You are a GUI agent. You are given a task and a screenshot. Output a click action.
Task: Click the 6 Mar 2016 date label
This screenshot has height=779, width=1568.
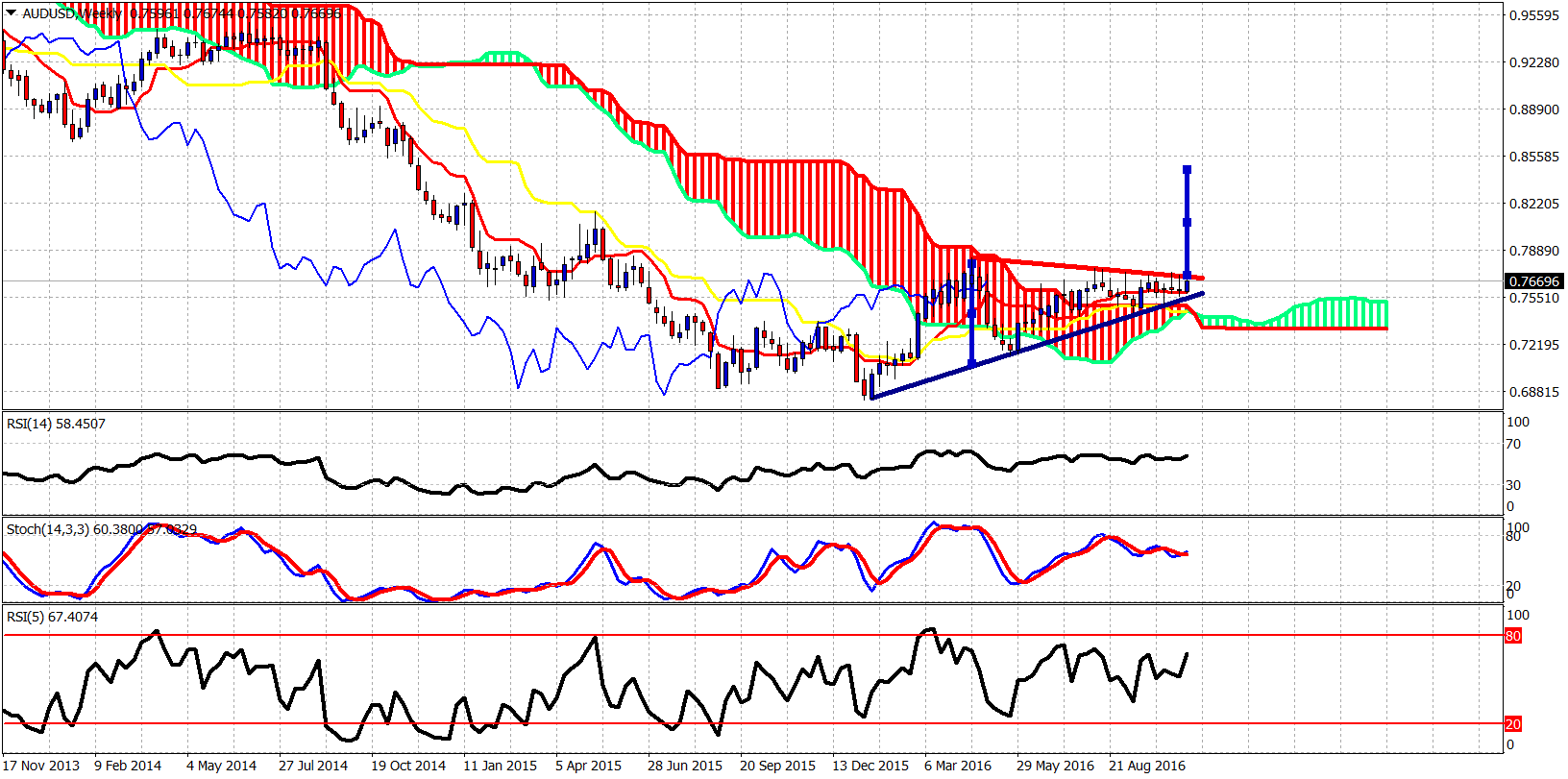(x=958, y=766)
